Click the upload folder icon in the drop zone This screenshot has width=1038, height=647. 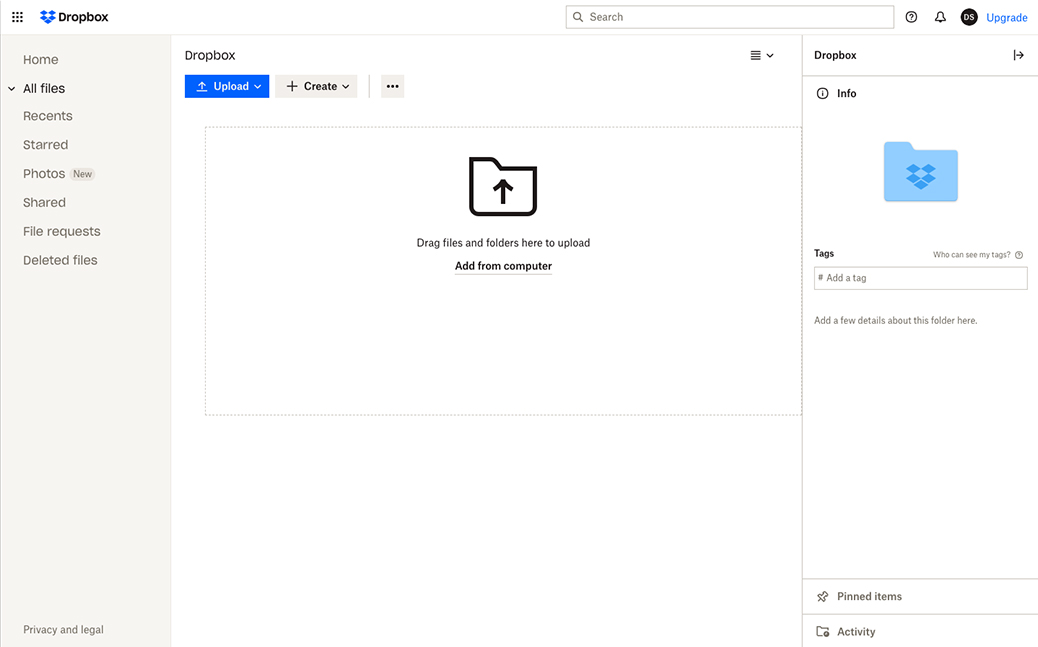pos(503,186)
